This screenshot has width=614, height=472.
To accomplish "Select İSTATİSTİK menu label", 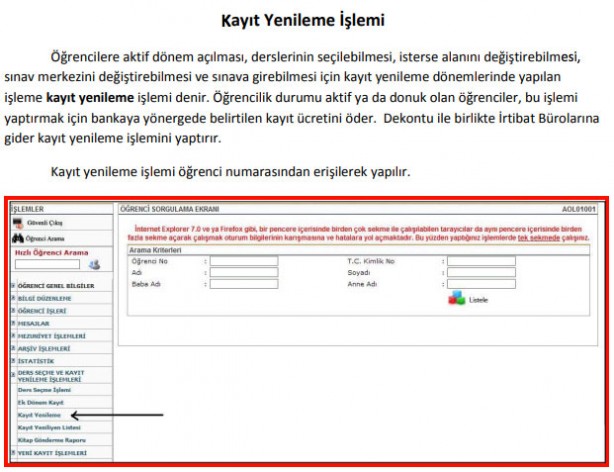I will [36, 361].
